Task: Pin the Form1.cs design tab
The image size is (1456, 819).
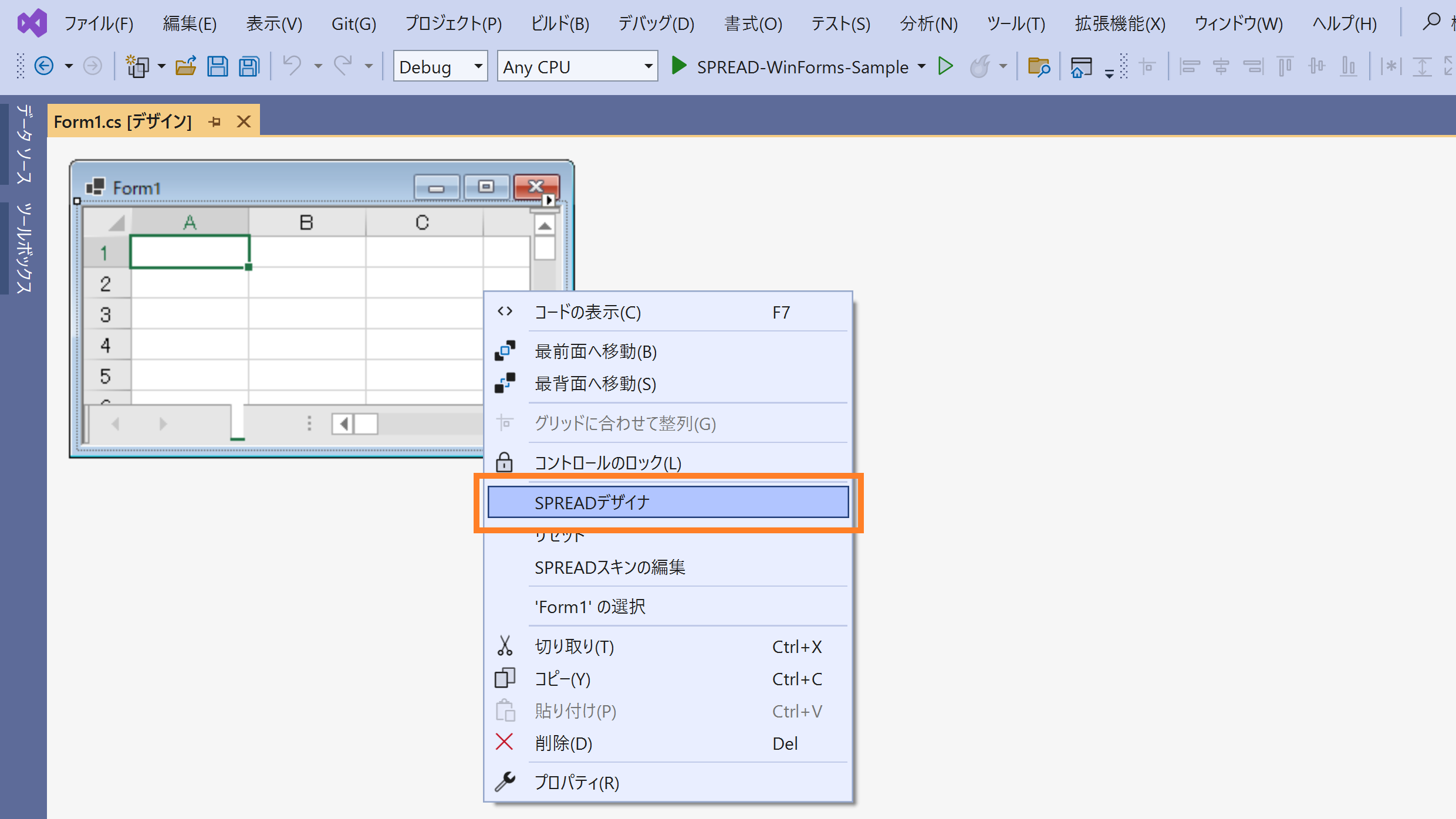Action: (x=215, y=121)
